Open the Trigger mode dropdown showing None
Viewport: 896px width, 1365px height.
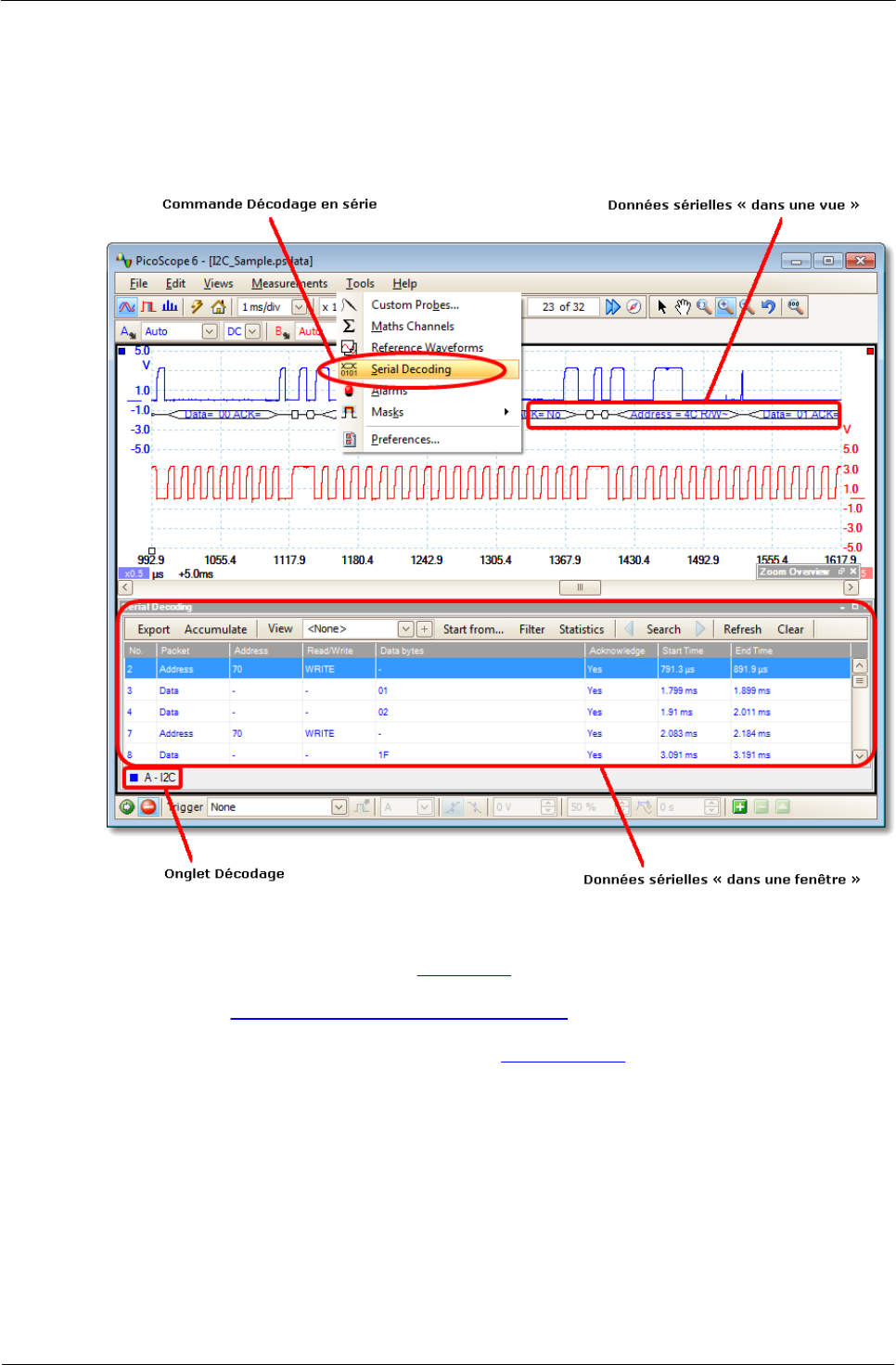point(339,807)
